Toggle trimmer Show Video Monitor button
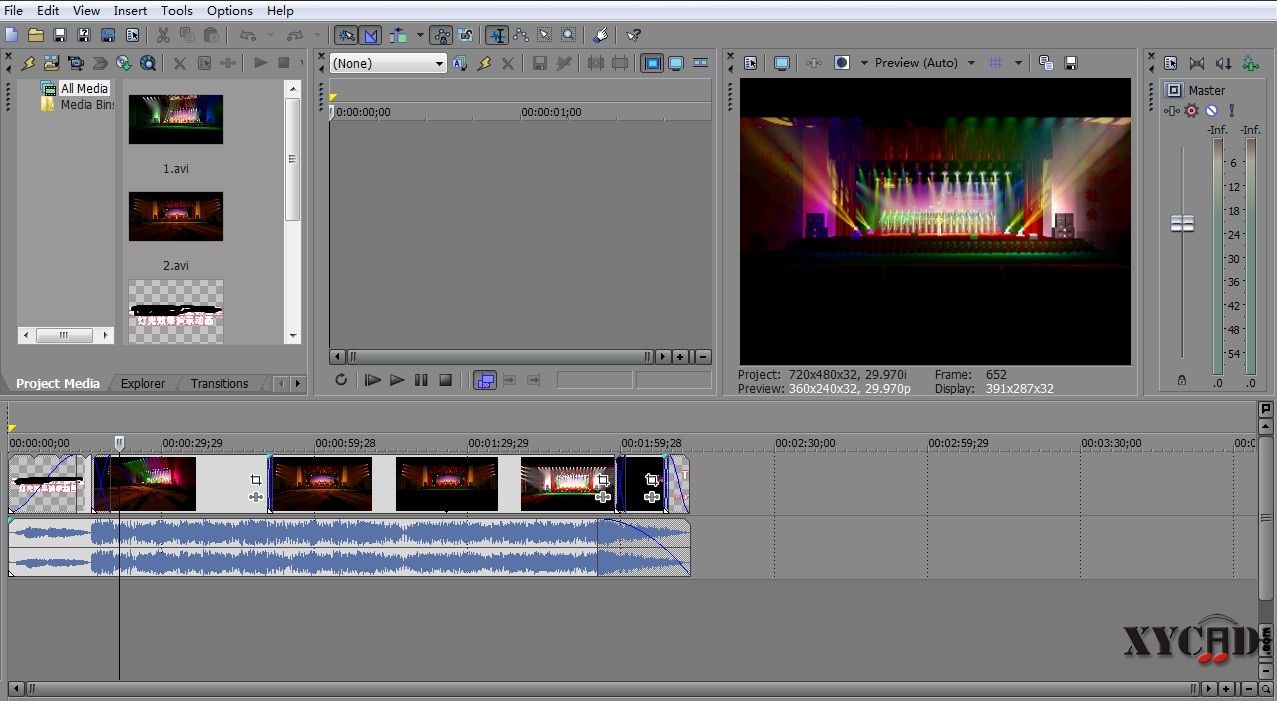The image size is (1277, 701). [652, 63]
